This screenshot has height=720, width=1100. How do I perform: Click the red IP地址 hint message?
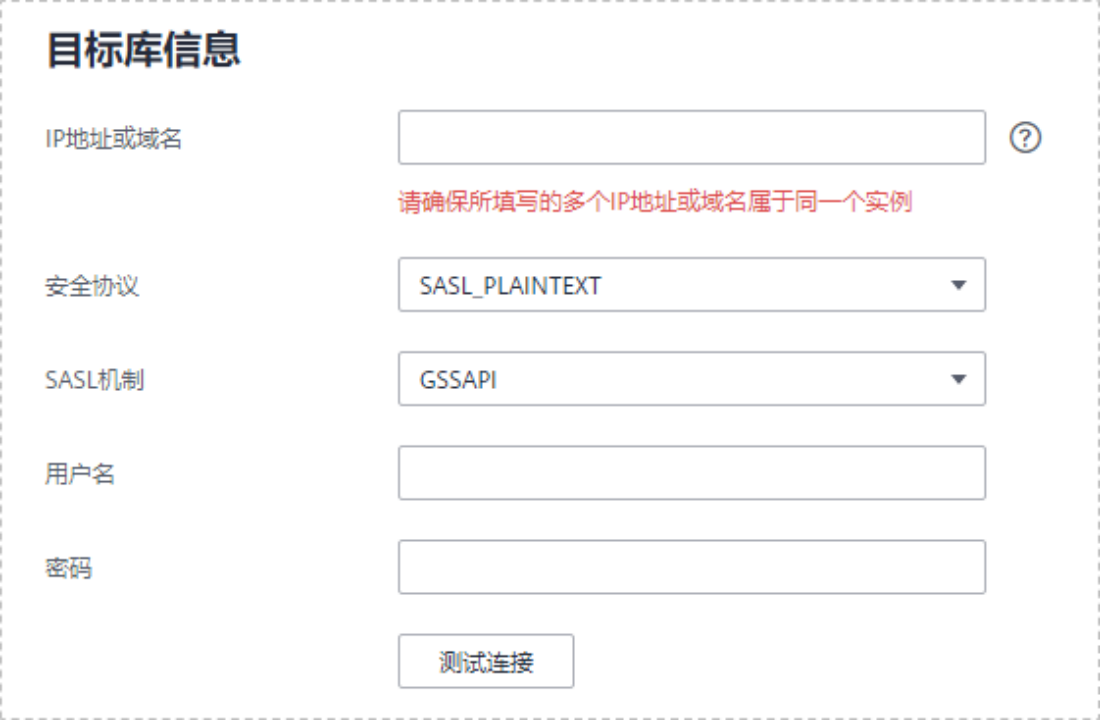click(655, 202)
